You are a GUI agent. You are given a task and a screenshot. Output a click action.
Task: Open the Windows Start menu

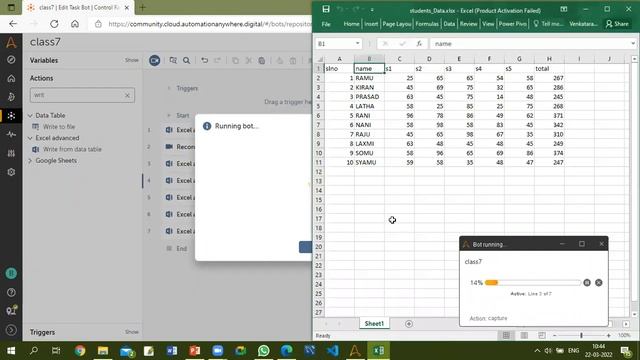11,351
